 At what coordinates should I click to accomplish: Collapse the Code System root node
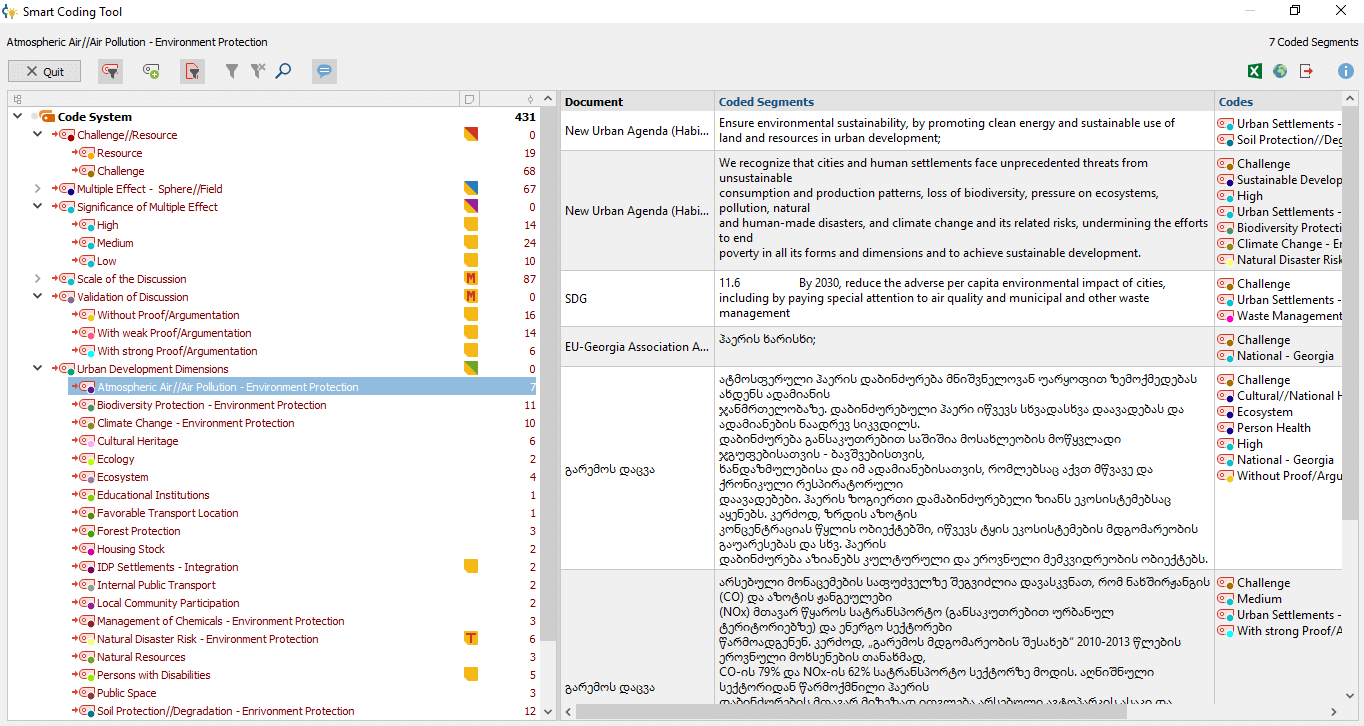[17, 117]
